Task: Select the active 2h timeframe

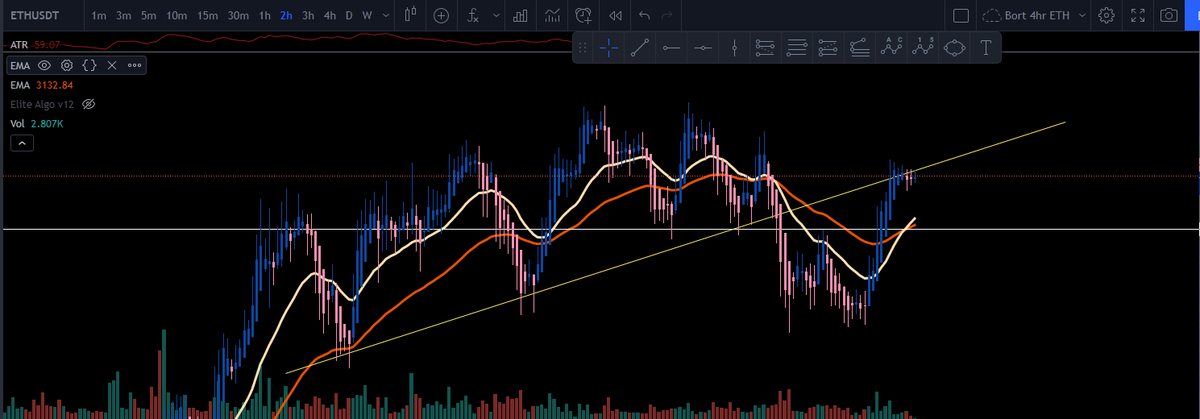Action: (287, 15)
